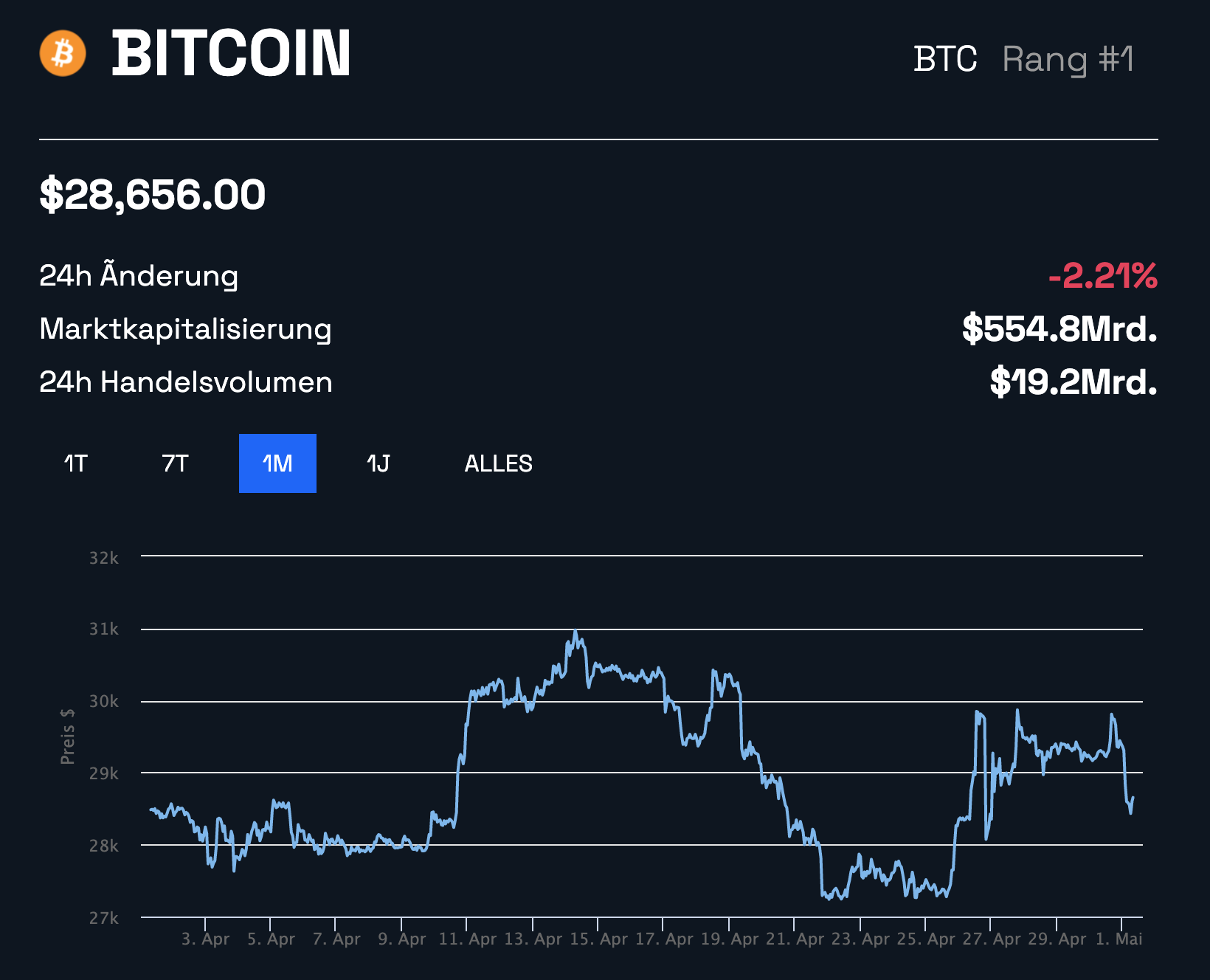
Task: Click the $19.2Mrd. trading volume value
Action: [1073, 382]
